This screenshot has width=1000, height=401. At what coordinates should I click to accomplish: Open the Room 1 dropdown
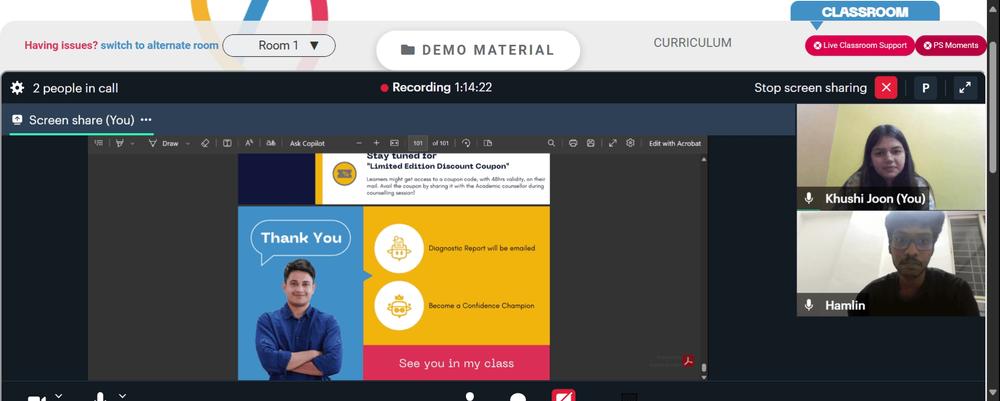[x=279, y=45]
